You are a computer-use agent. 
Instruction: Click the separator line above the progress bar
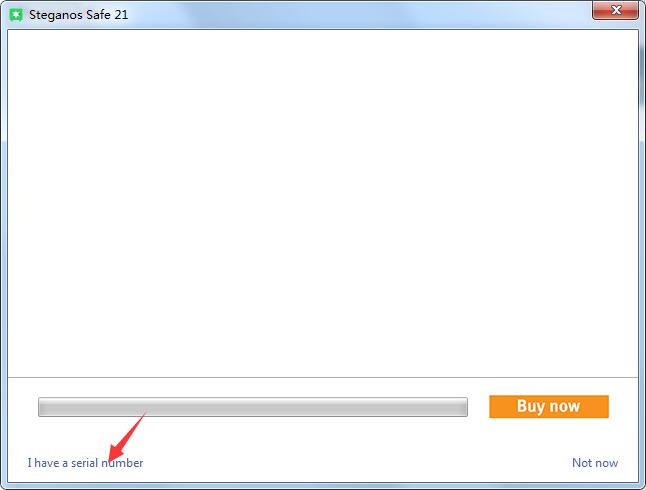[x=323, y=377]
